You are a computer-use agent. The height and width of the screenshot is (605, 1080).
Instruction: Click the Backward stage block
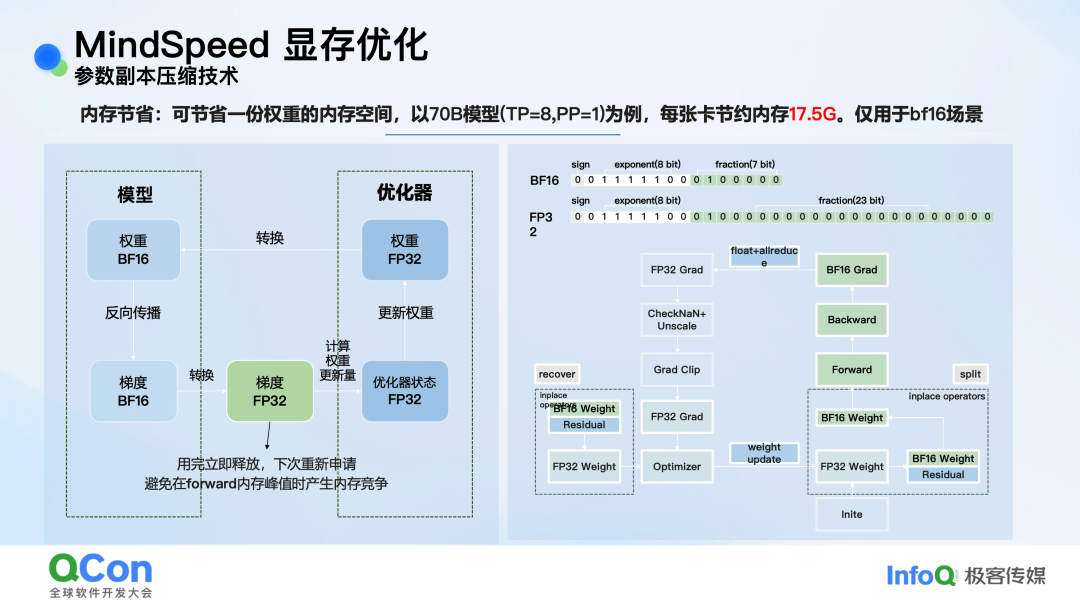851,319
